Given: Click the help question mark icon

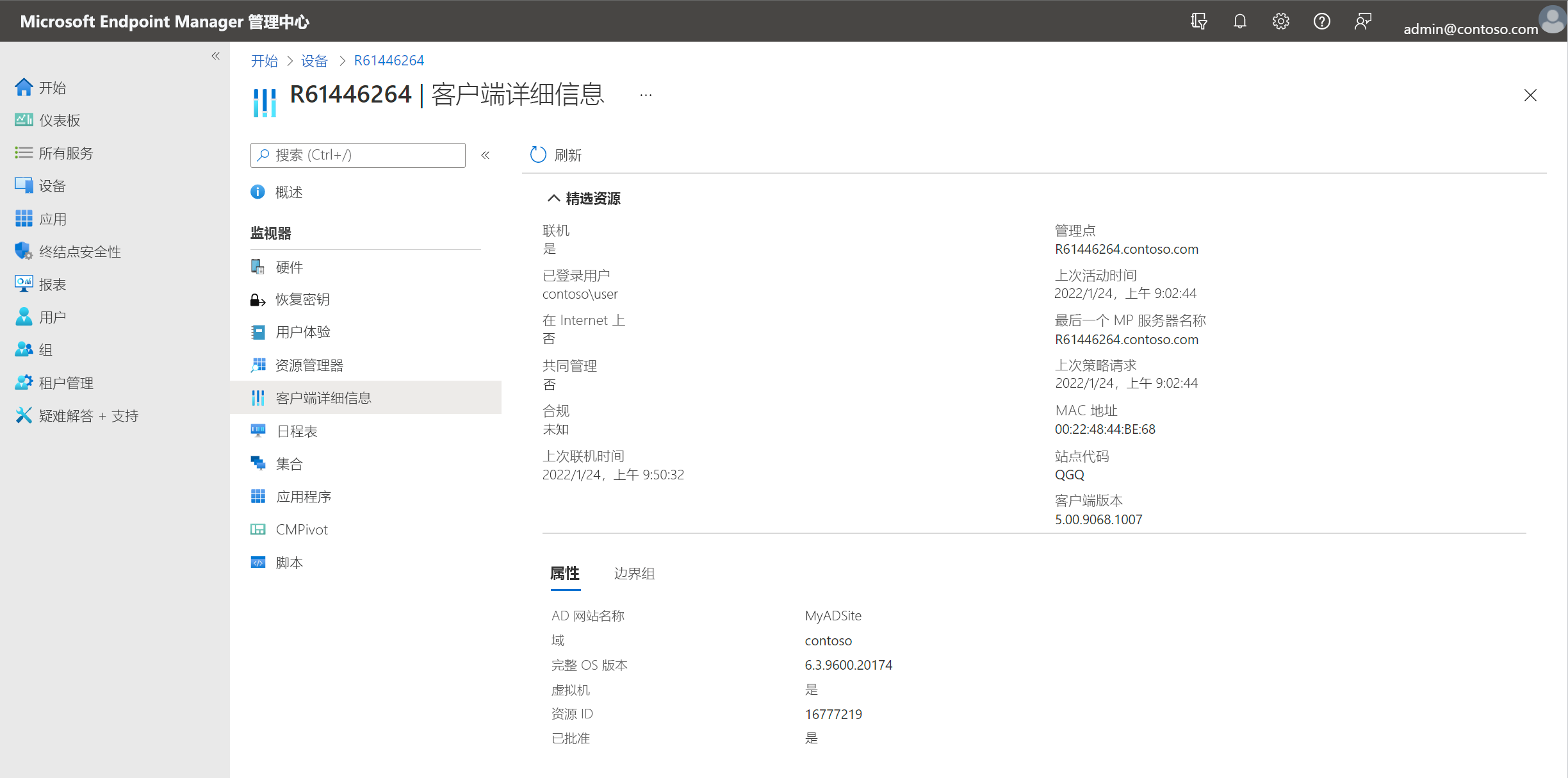Looking at the screenshot, I should [x=1321, y=22].
